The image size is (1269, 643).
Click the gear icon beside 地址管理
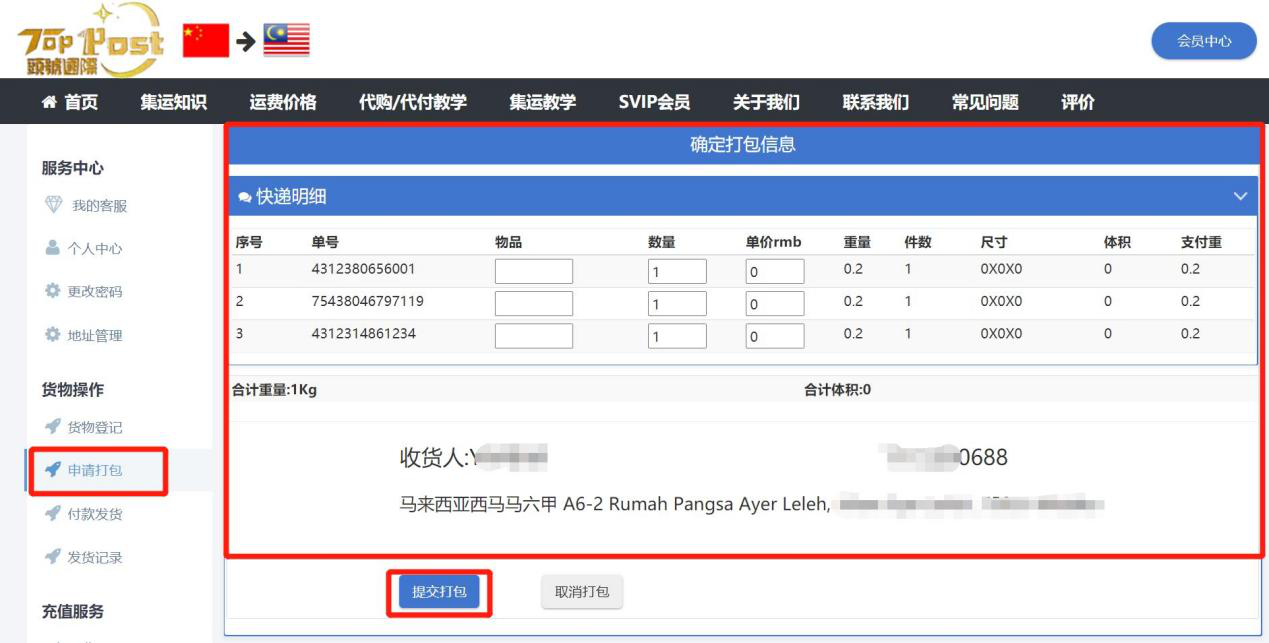[x=54, y=336]
